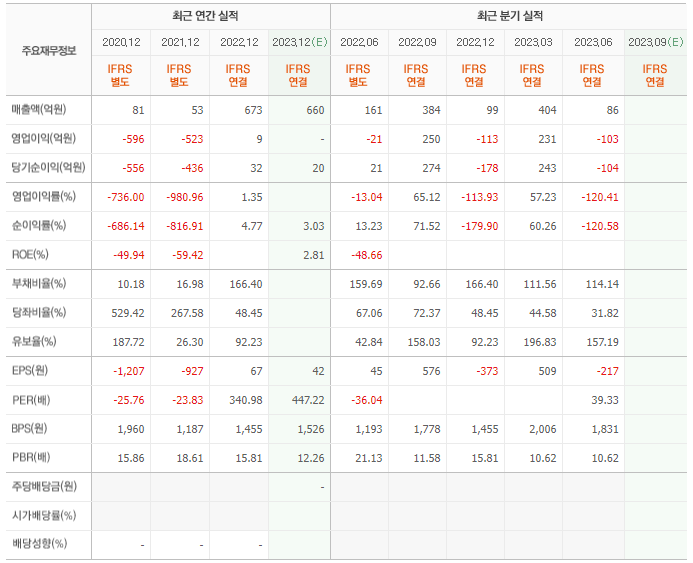The height and width of the screenshot is (563, 693).
Task: Click the 순이익률(%) row label
Action: (39, 225)
